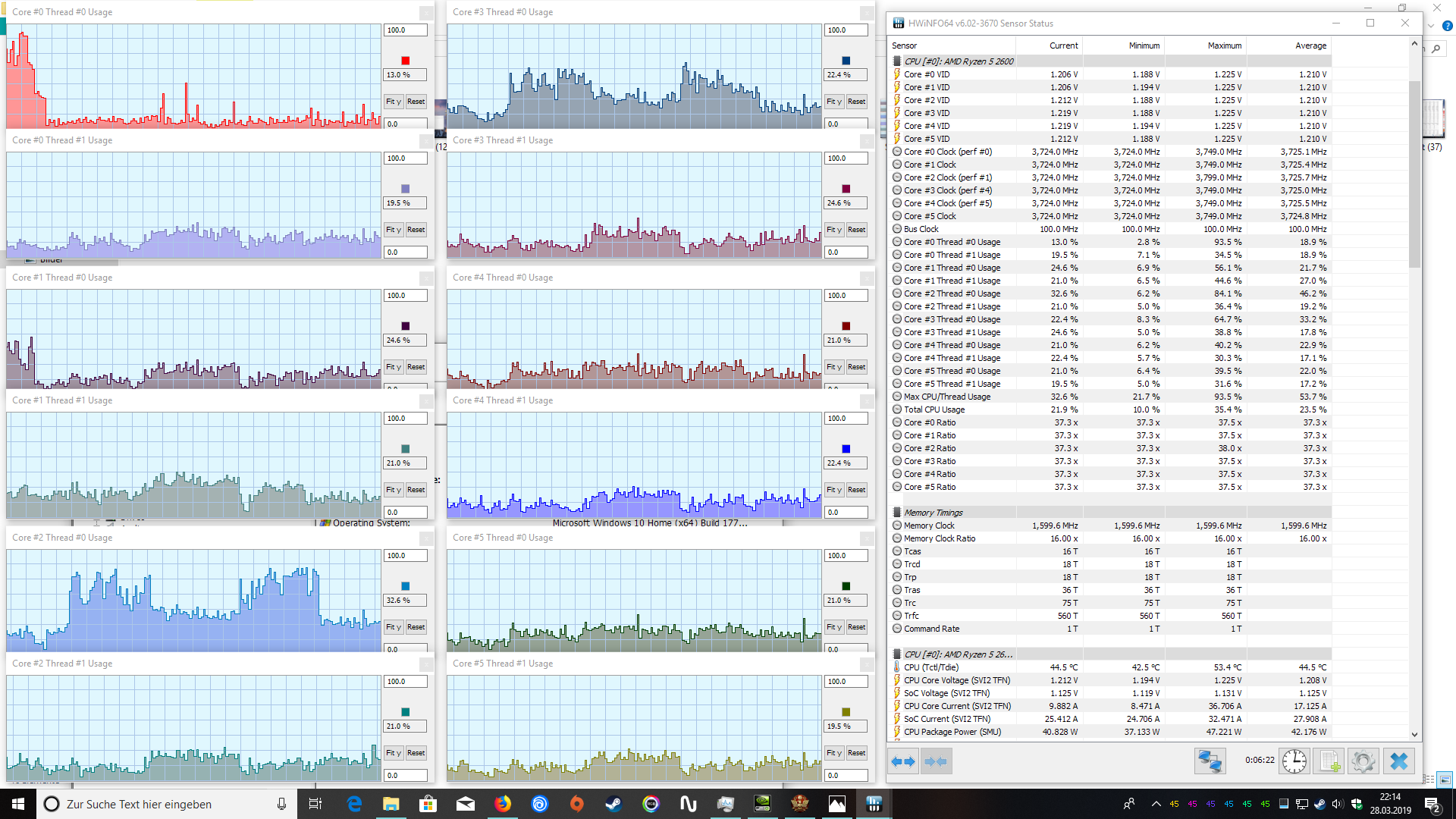Open sensor settings gear icon

point(1363,761)
